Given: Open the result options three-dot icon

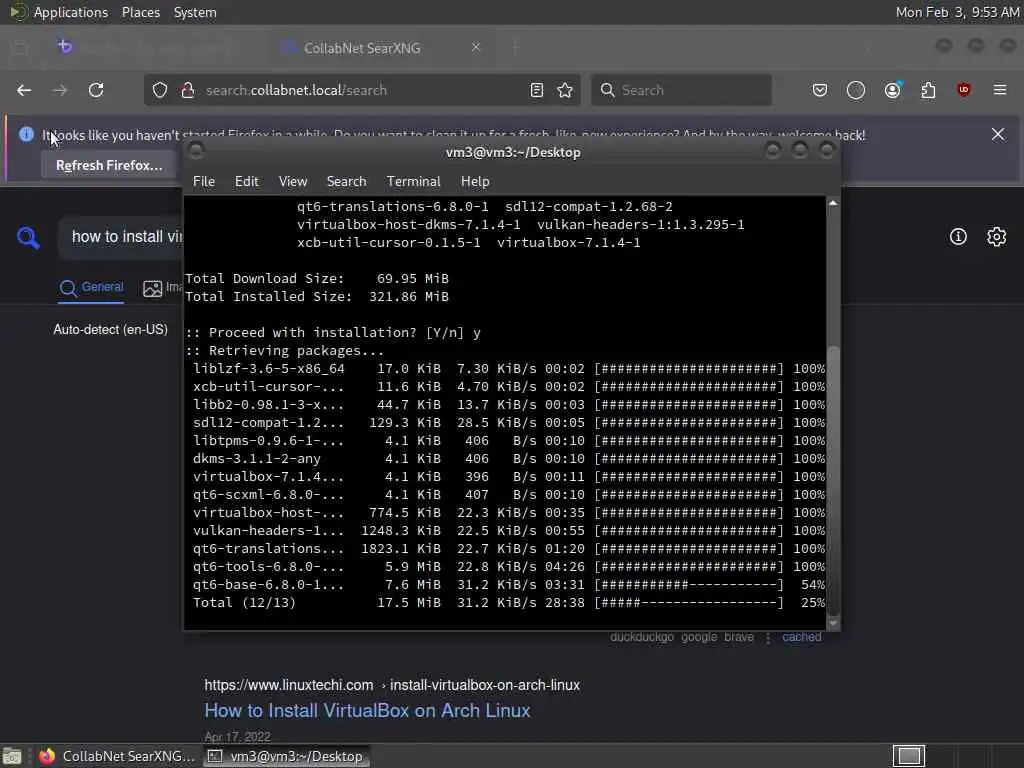Looking at the screenshot, I should pyautogui.click(x=768, y=637).
